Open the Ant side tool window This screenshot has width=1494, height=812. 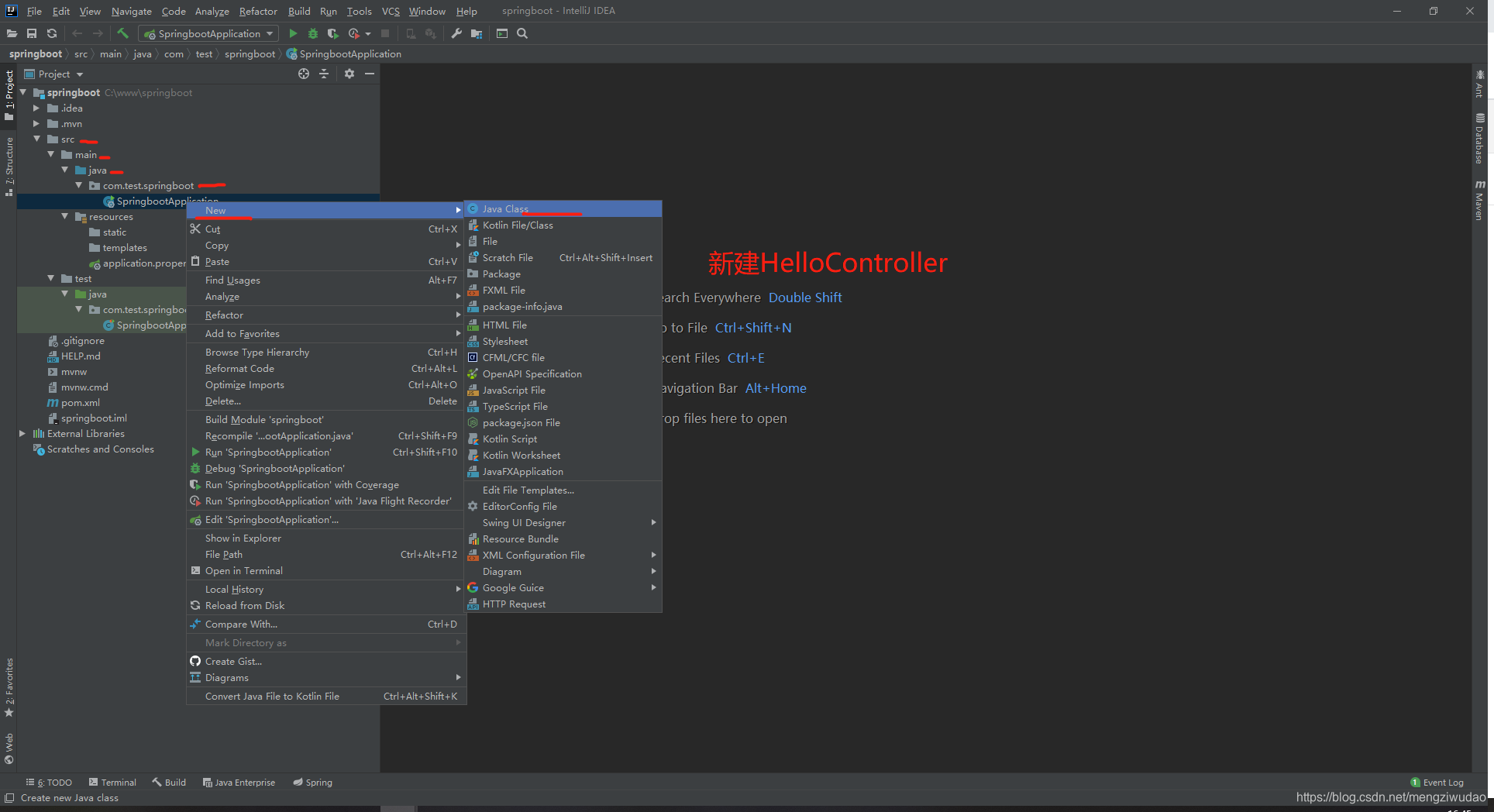pyautogui.click(x=1480, y=84)
